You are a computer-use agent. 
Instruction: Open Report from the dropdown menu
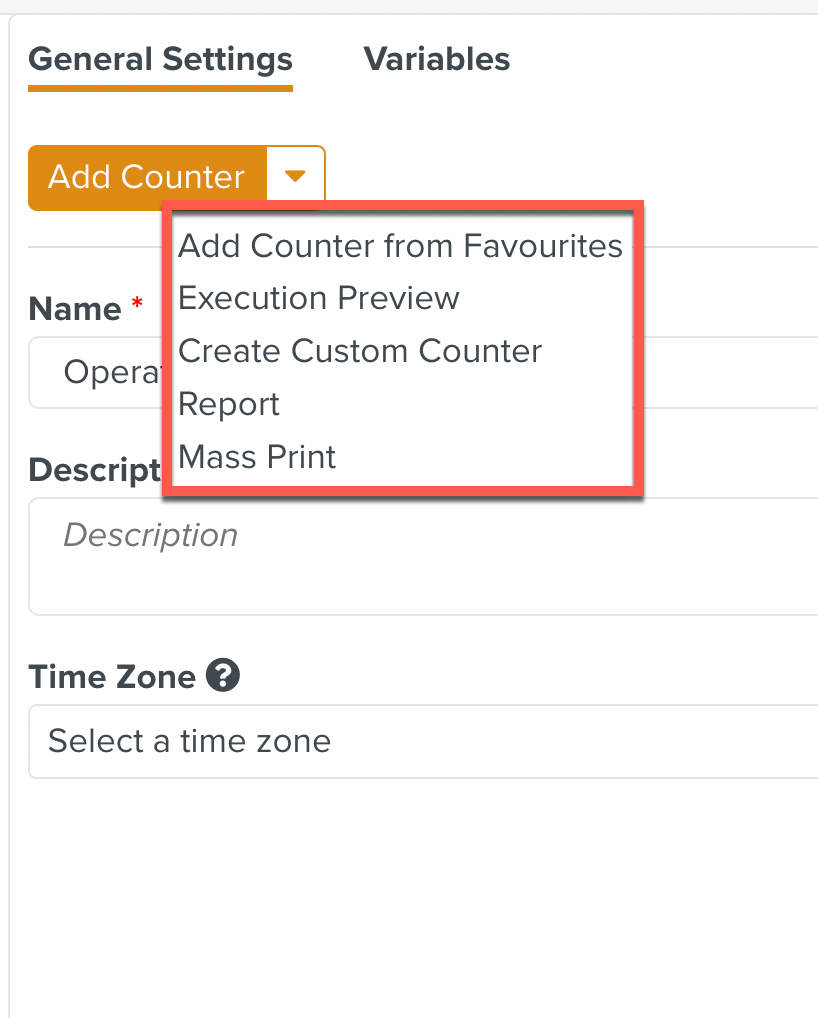pos(229,404)
